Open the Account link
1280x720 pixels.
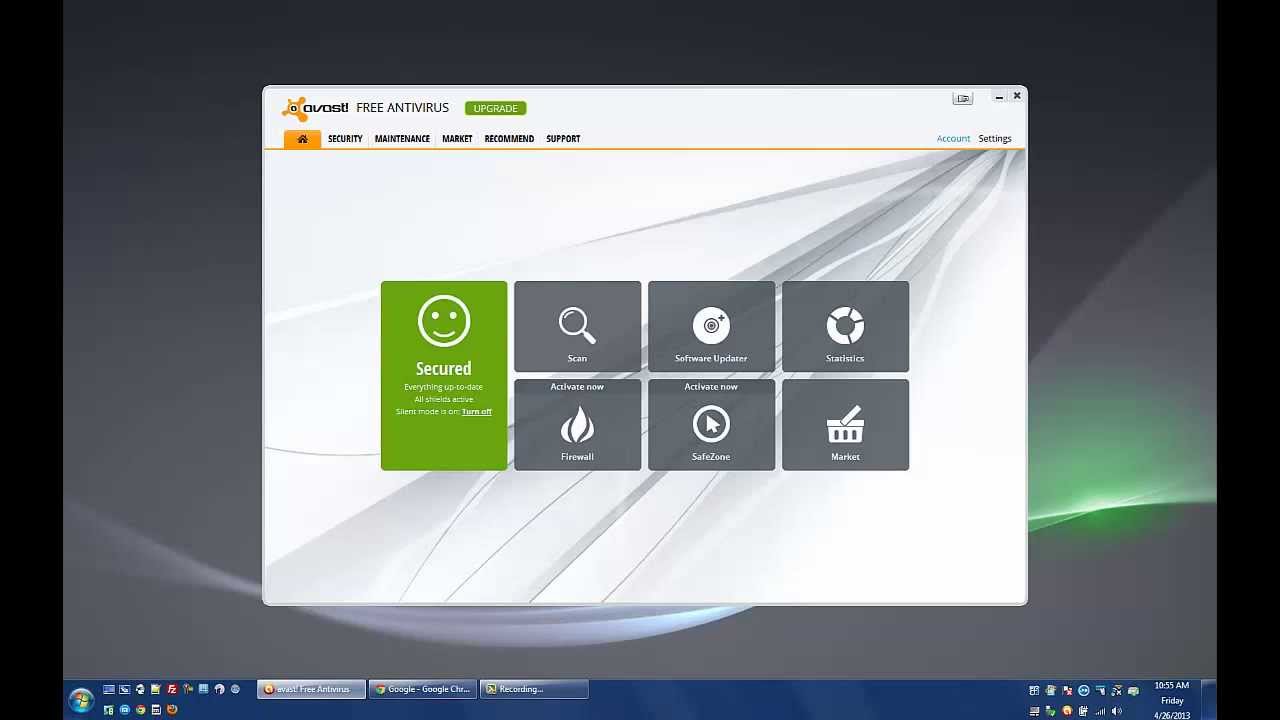tap(953, 139)
